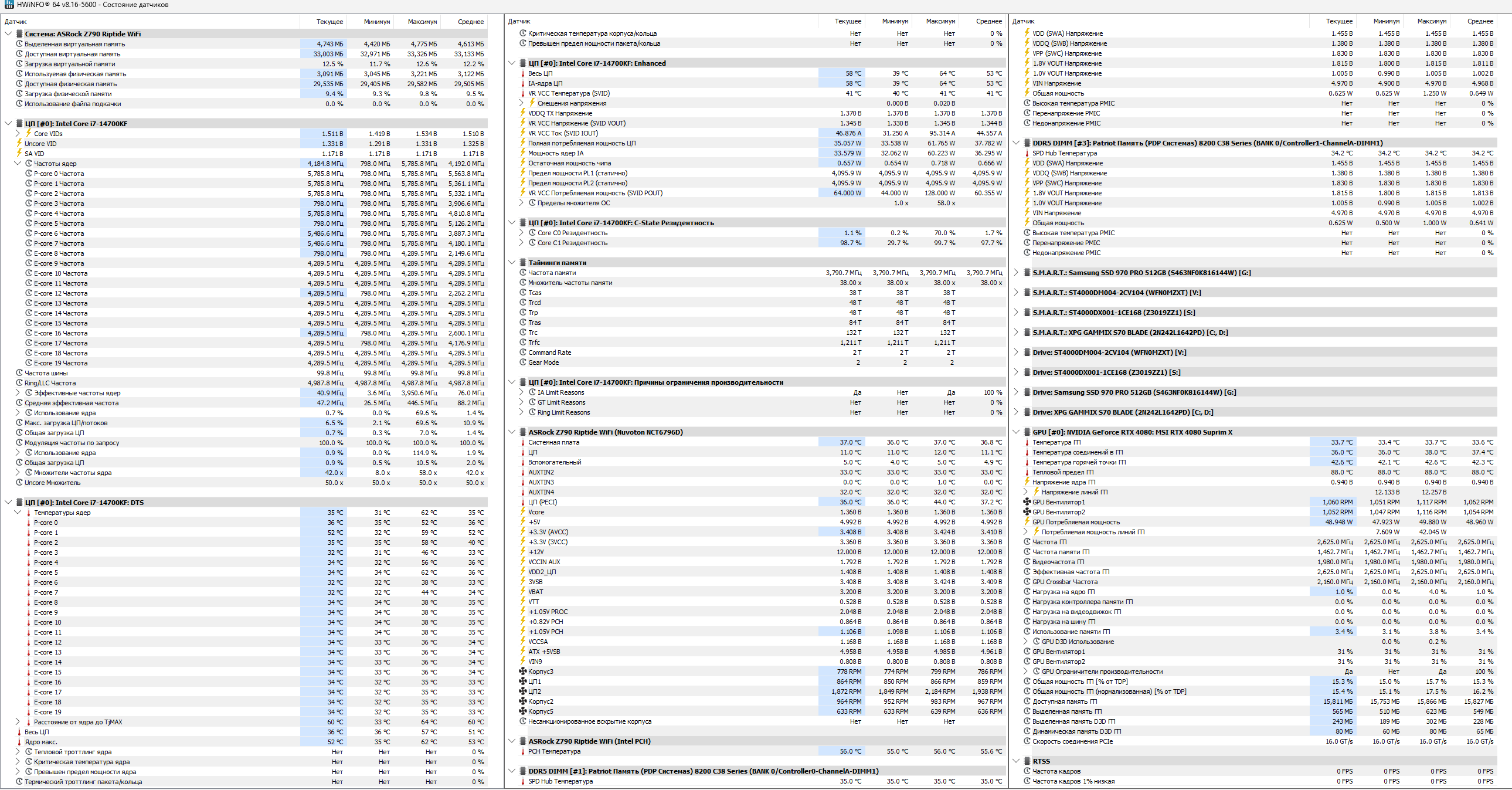Expand IA Limit Reasons node
1512x790 pixels.
521,392
